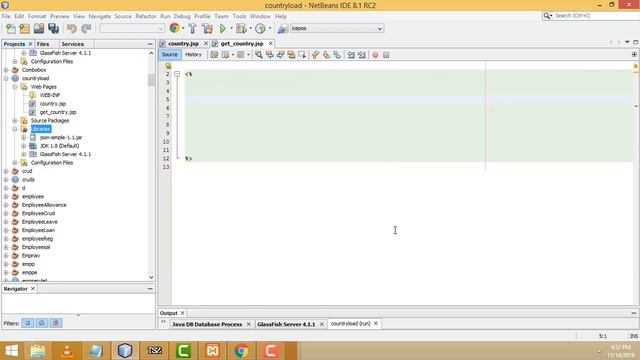Switch to the Files tab
The height and width of the screenshot is (360, 640).
click(43, 44)
